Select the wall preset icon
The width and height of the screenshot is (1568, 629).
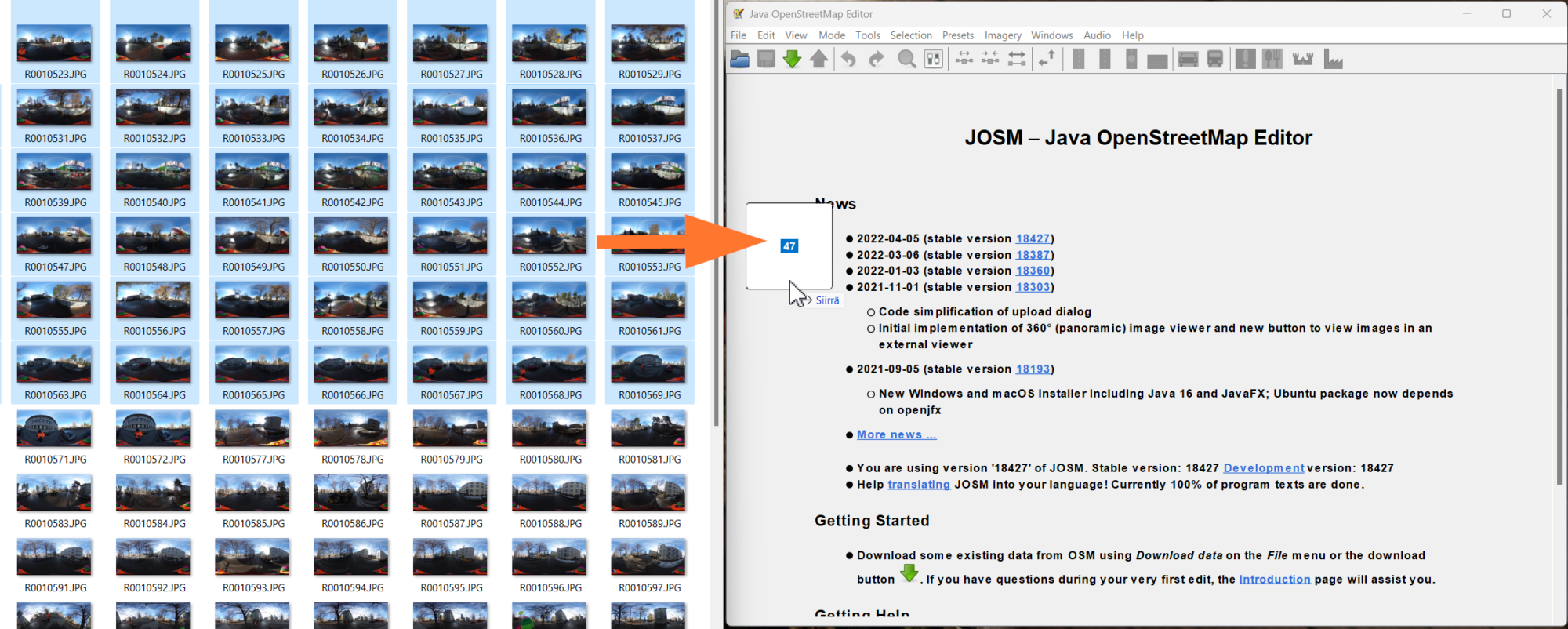[x=1157, y=60]
